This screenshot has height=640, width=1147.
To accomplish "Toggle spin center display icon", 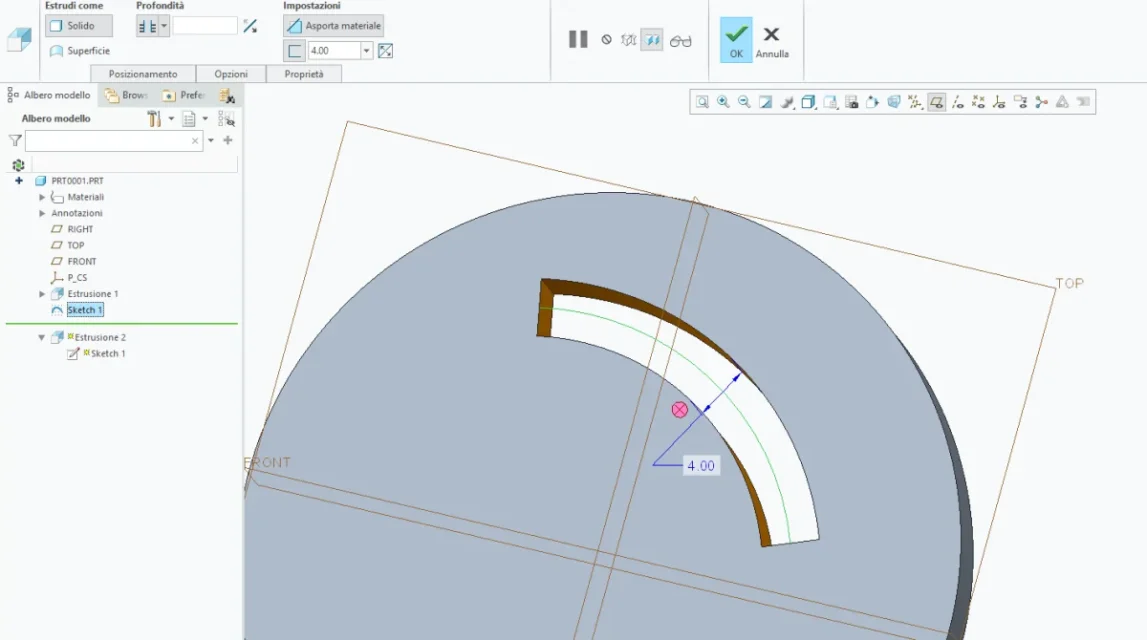I will click(x=1041, y=102).
